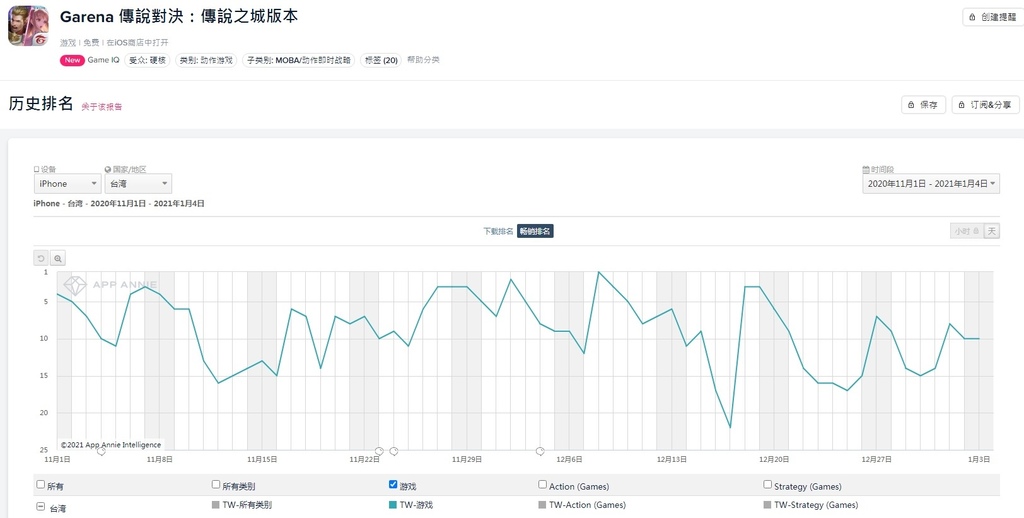Click the 国家/地区 globe icon
The width and height of the screenshot is (1024, 518).
[108, 169]
